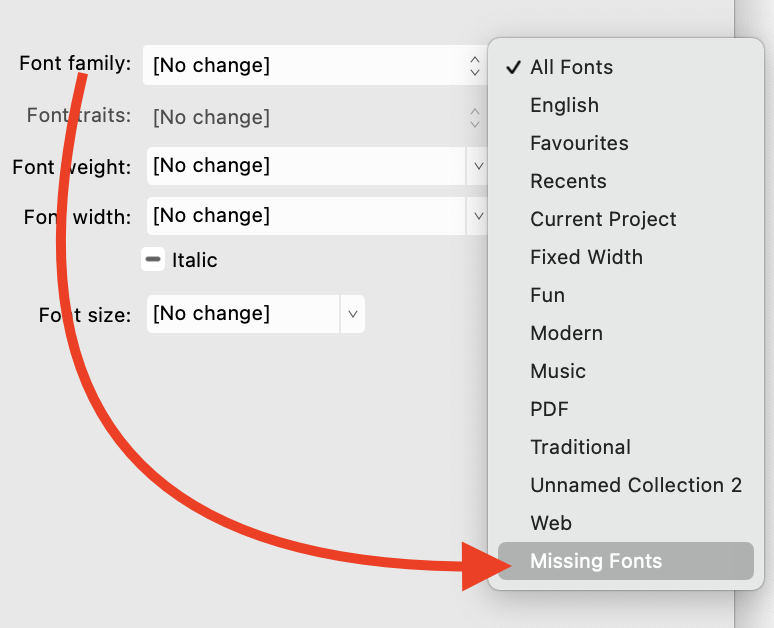
Task: Click the Font size text field
Action: pyautogui.click(x=243, y=314)
